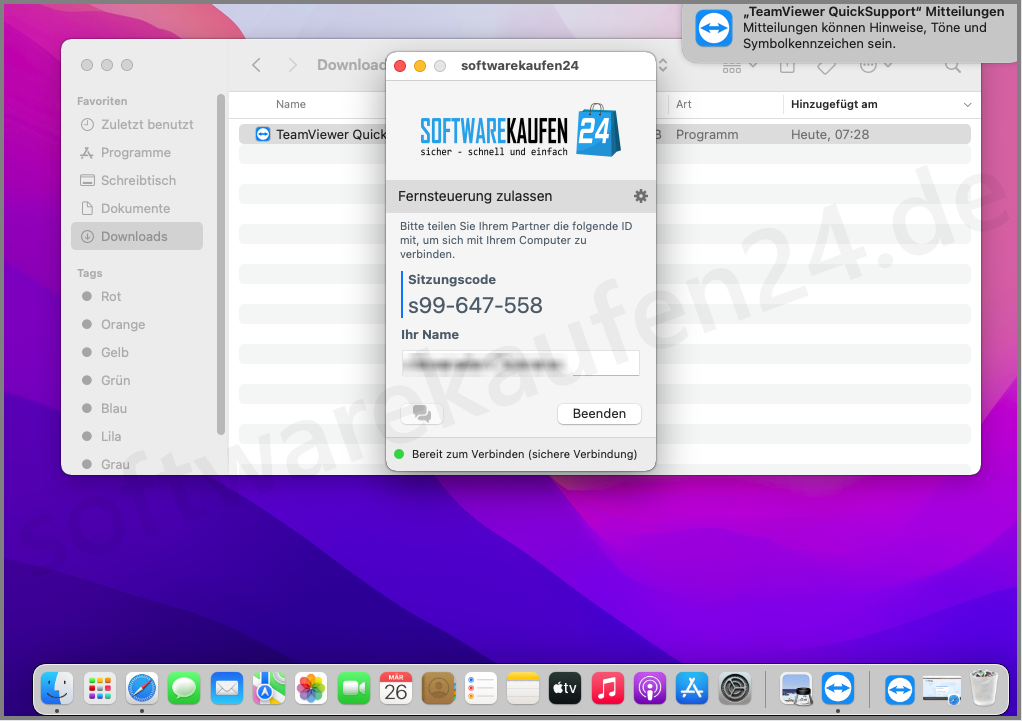Viewport: 1022px width, 721px height.
Task: Open Reminders from the Dock
Action: 481,688
